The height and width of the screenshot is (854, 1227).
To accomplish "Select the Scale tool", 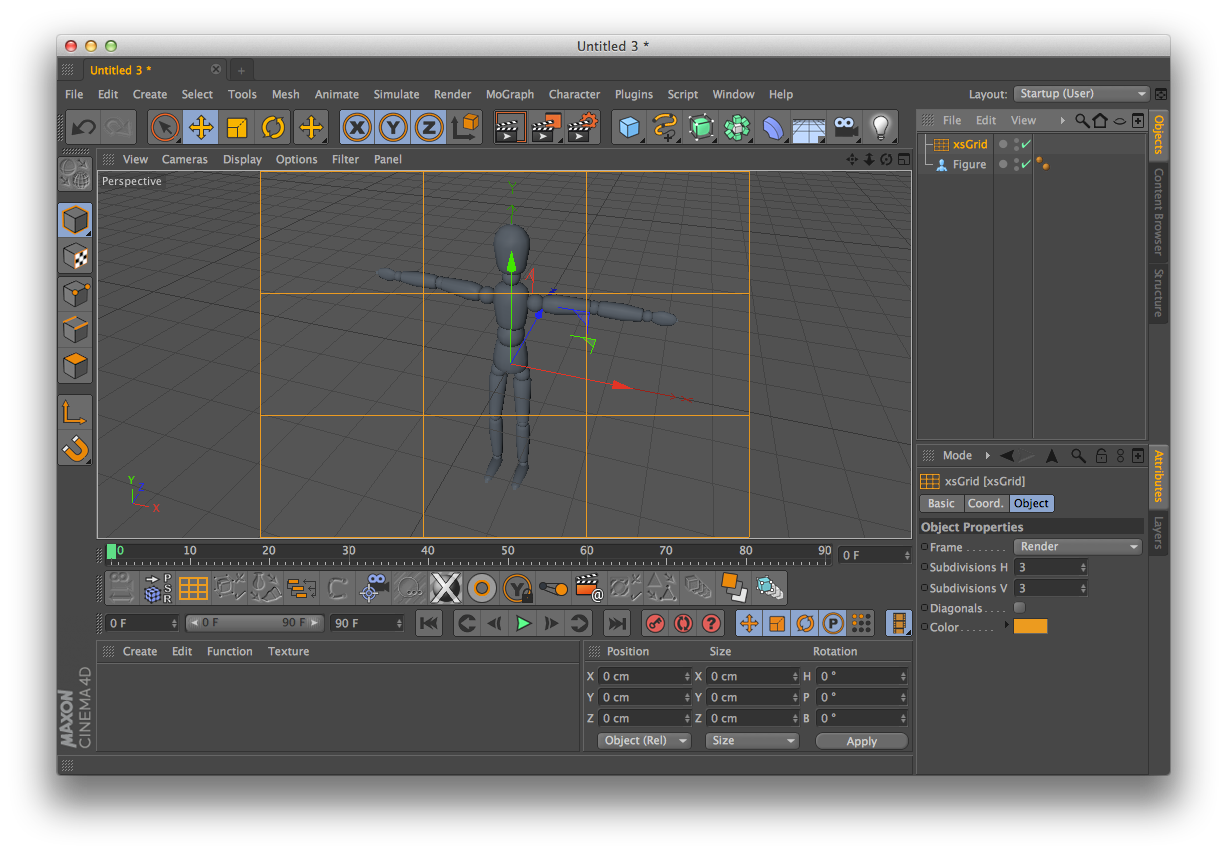I will coord(235,127).
